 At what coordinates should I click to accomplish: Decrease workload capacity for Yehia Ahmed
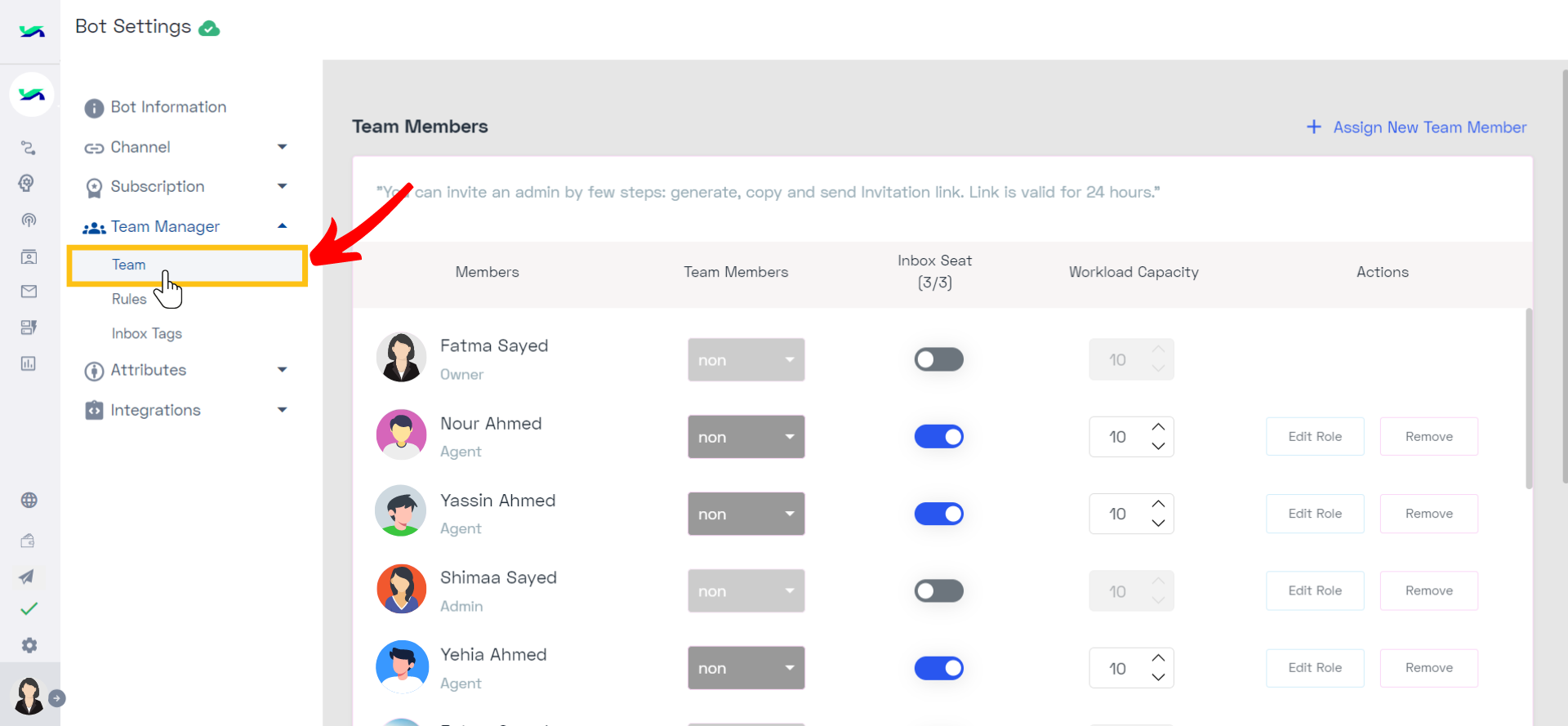(1158, 677)
